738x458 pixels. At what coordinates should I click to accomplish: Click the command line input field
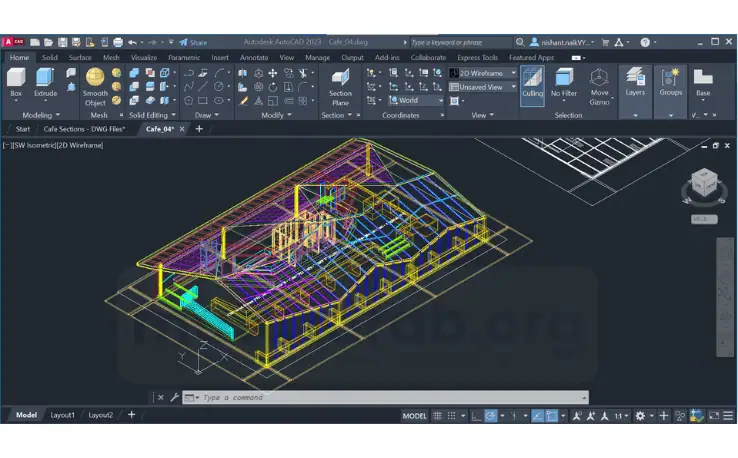(x=390, y=397)
